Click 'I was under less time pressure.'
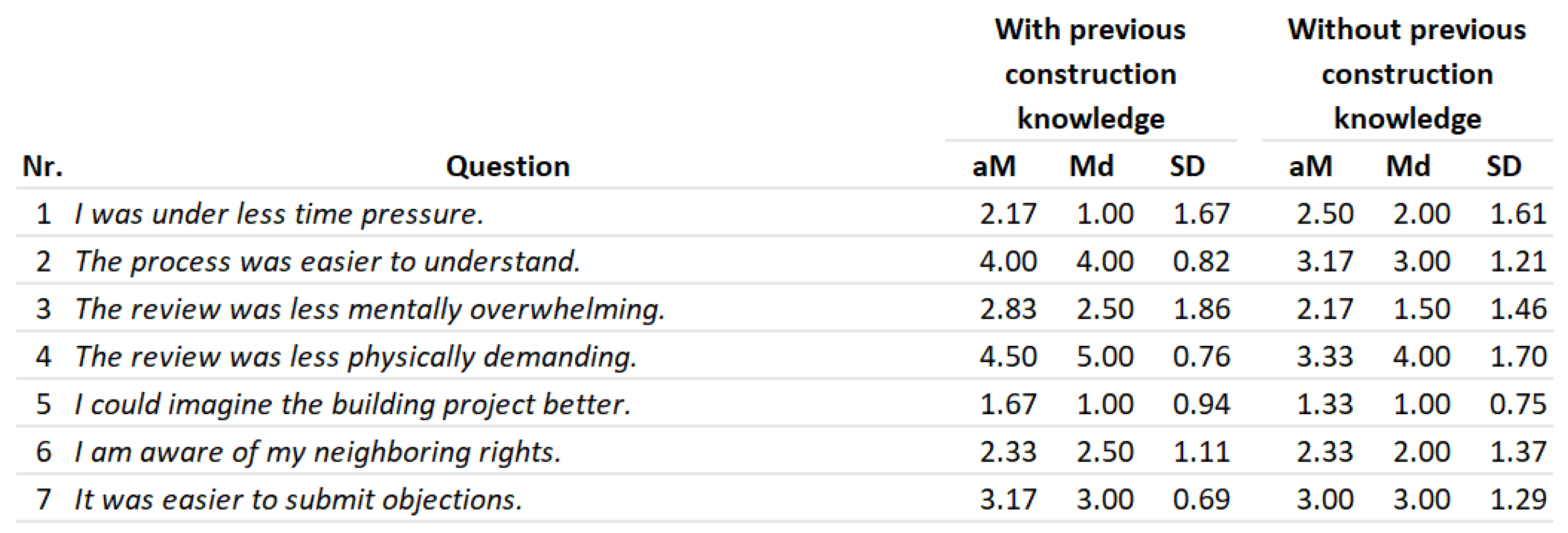This screenshot has width=1568, height=533. click(279, 214)
